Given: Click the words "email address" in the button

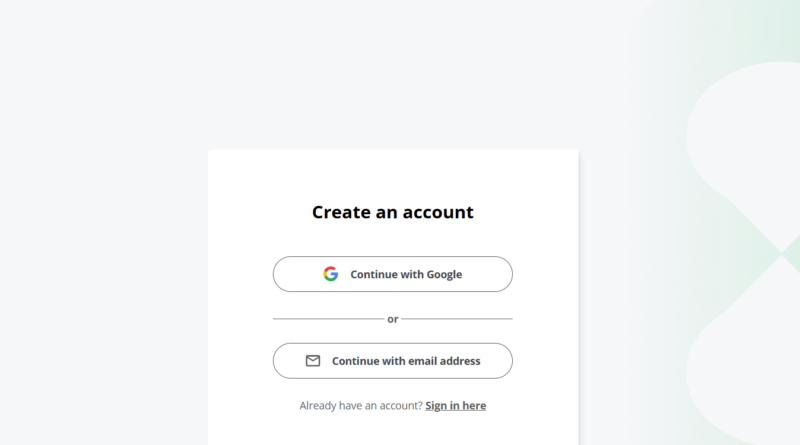Looking at the screenshot, I should [444, 361].
